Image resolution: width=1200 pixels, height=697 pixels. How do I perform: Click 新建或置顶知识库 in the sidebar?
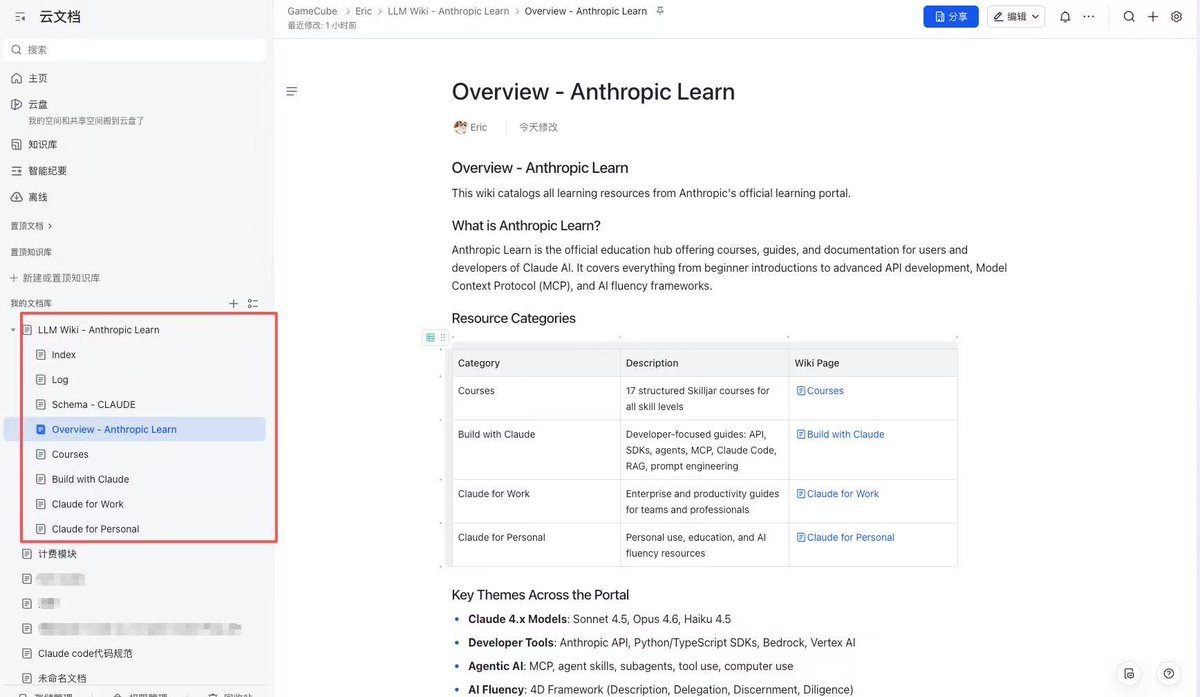(x=55, y=278)
